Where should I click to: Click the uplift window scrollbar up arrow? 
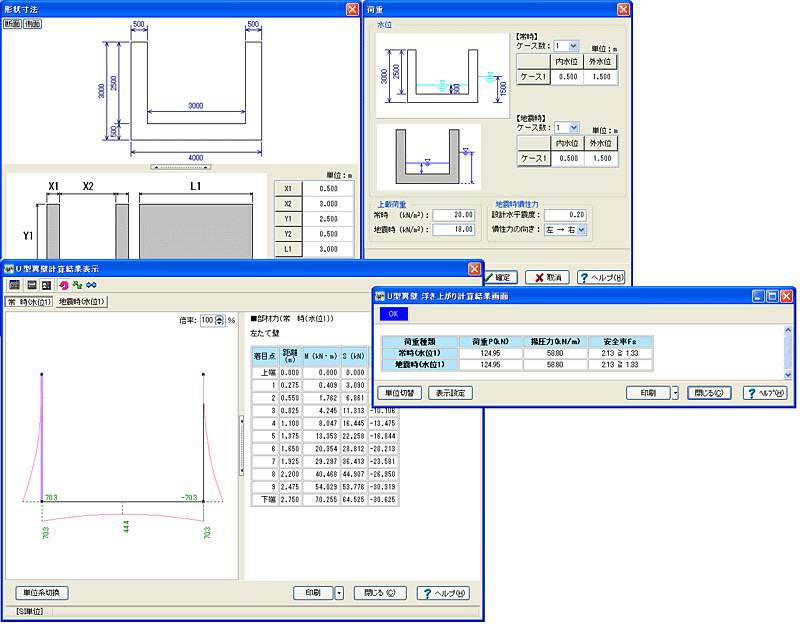[x=788, y=330]
